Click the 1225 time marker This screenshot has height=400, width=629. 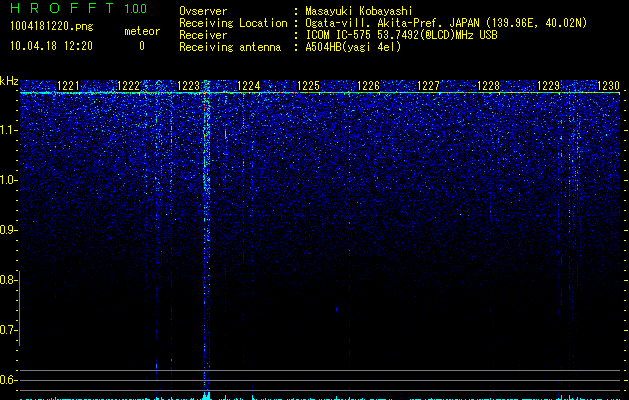click(308, 86)
